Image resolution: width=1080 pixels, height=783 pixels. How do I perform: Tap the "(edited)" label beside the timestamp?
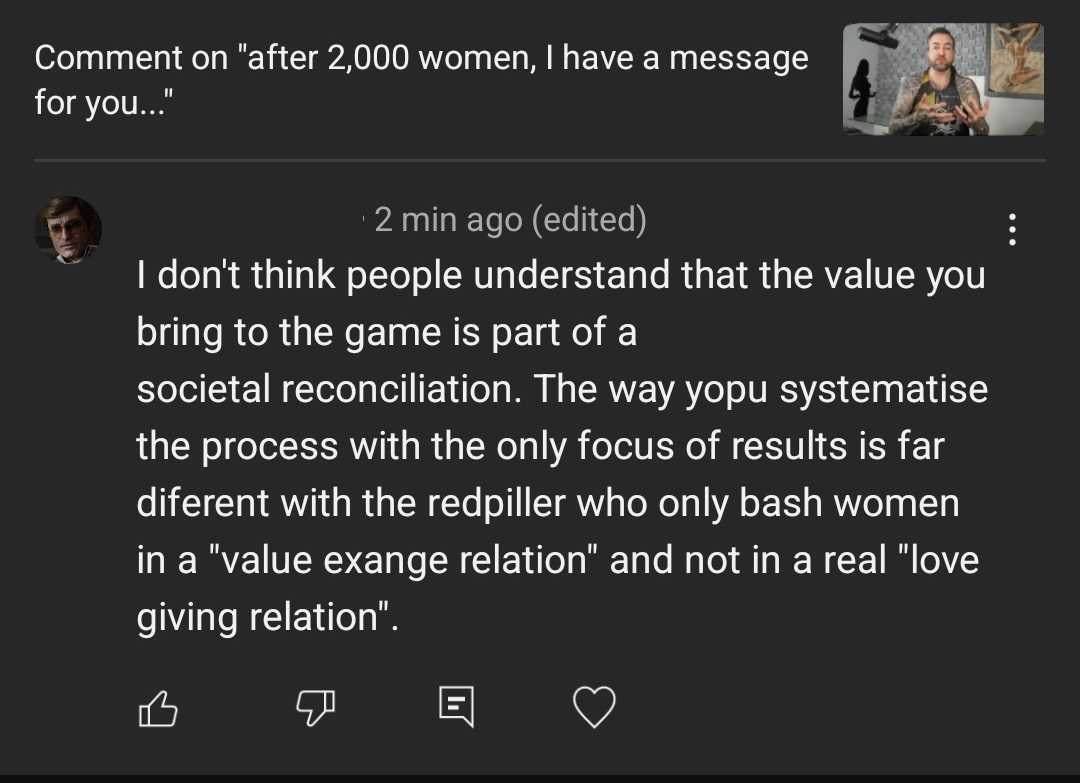589,219
